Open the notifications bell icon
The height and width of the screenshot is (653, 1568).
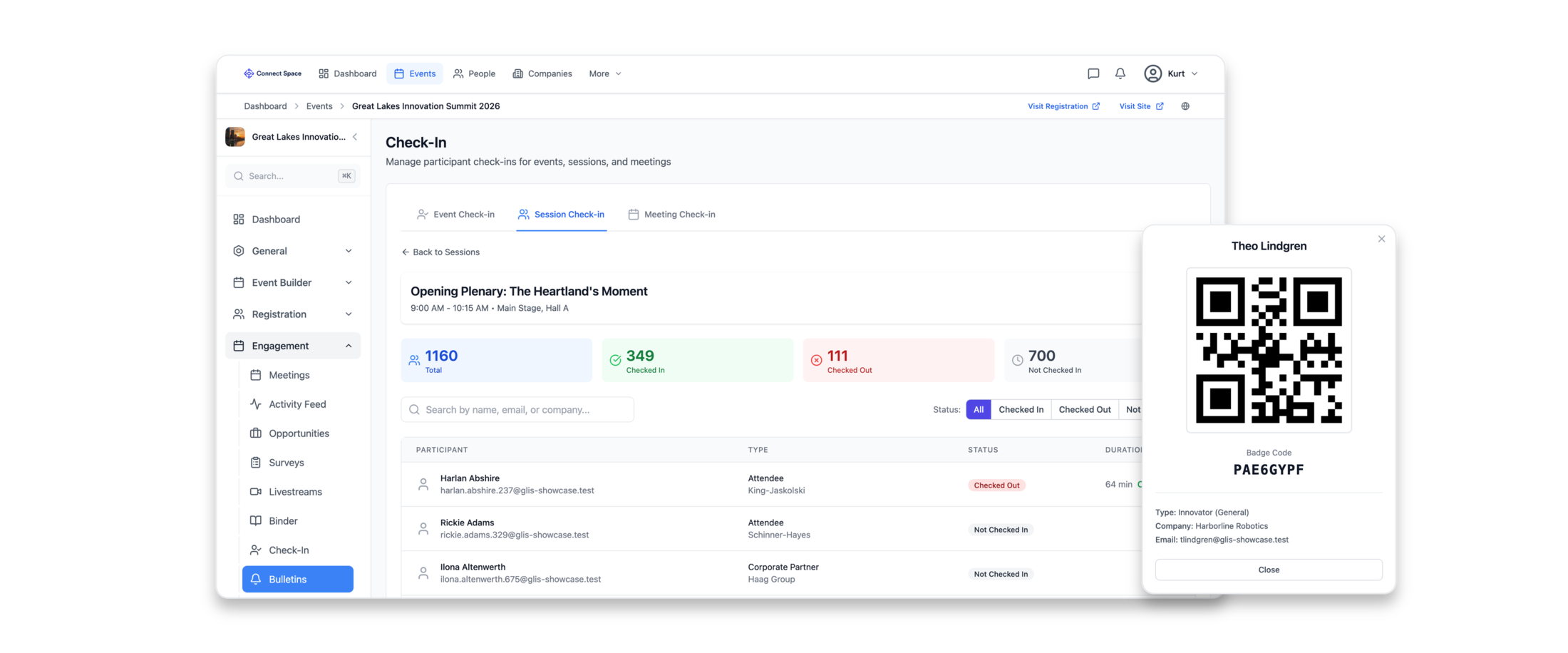pos(1120,73)
